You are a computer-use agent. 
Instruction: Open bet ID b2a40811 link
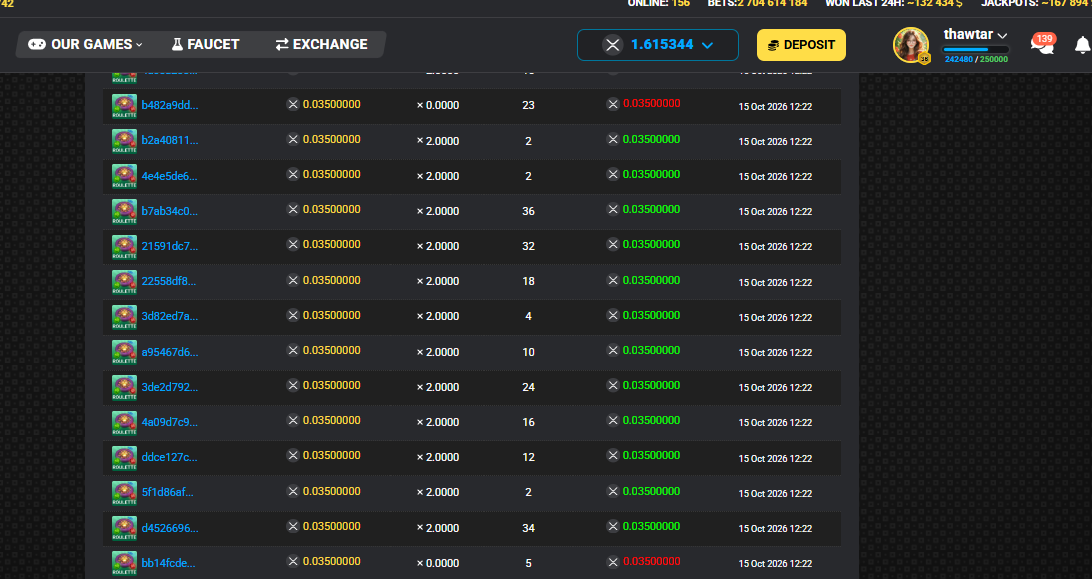click(x=170, y=140)
